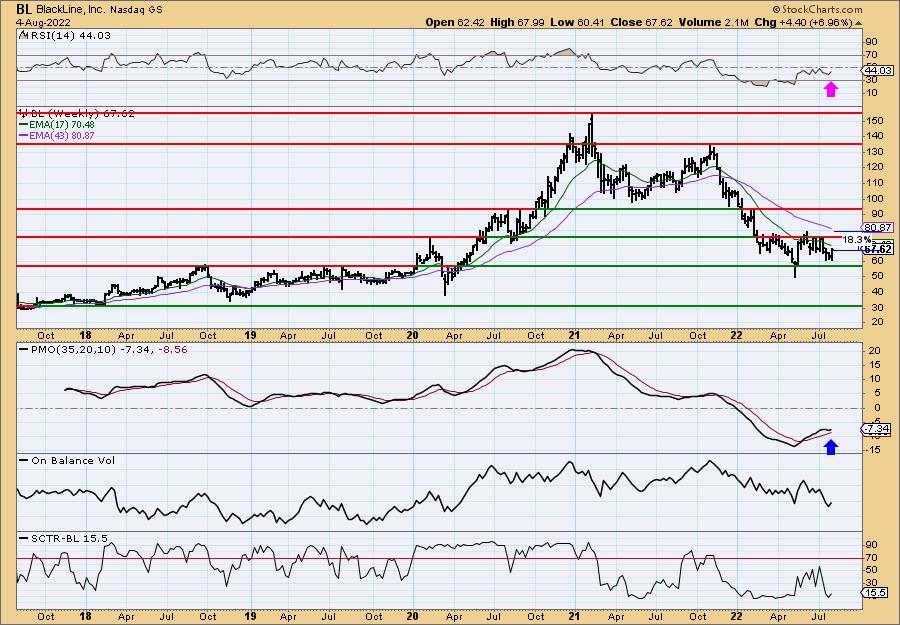This screenshot has width=900, height=625.
Task: Click the 130 level on price axis
Action: [873, 152]
